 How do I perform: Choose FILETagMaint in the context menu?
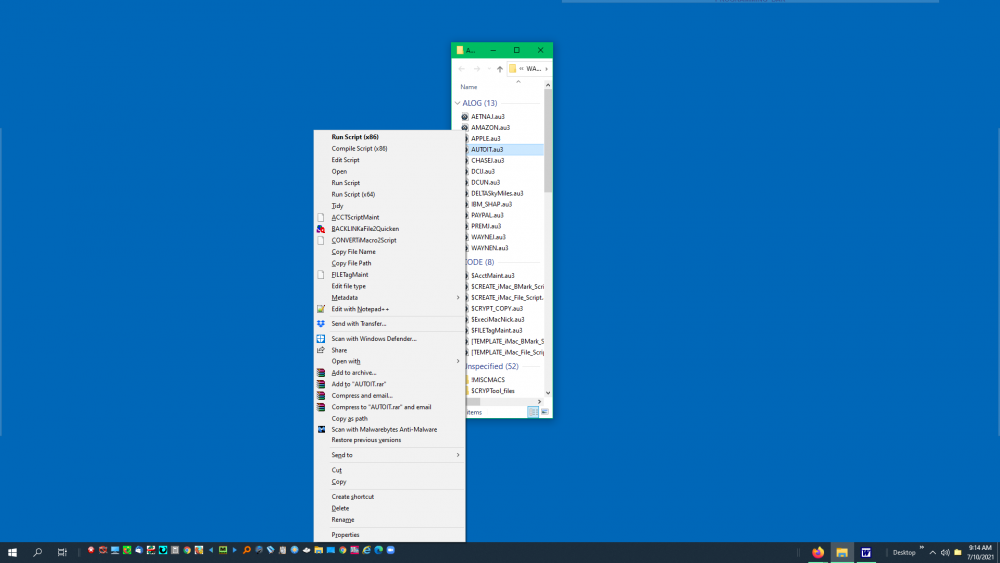[389, 274]
